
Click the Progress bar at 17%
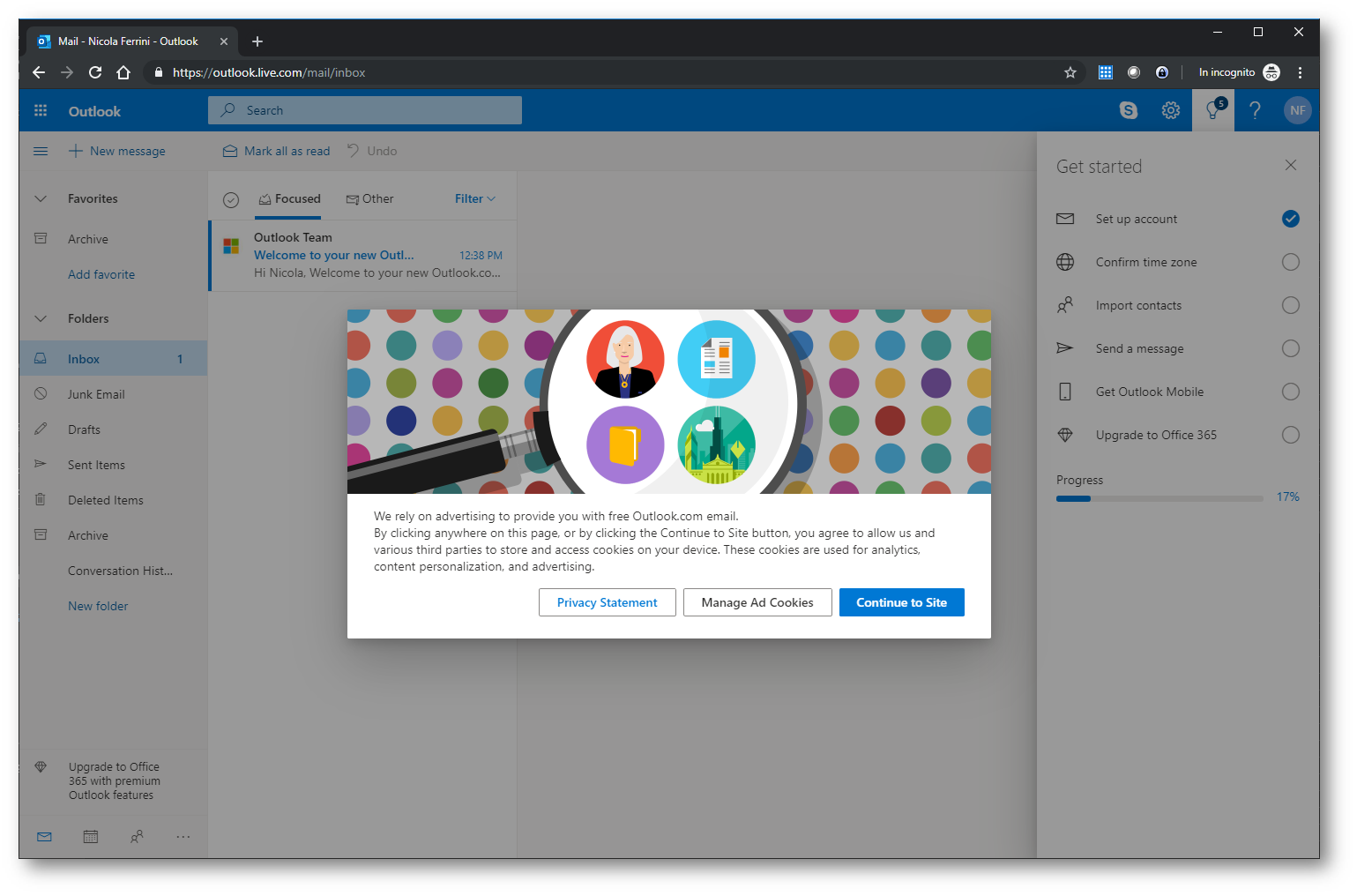point(1159,498)
